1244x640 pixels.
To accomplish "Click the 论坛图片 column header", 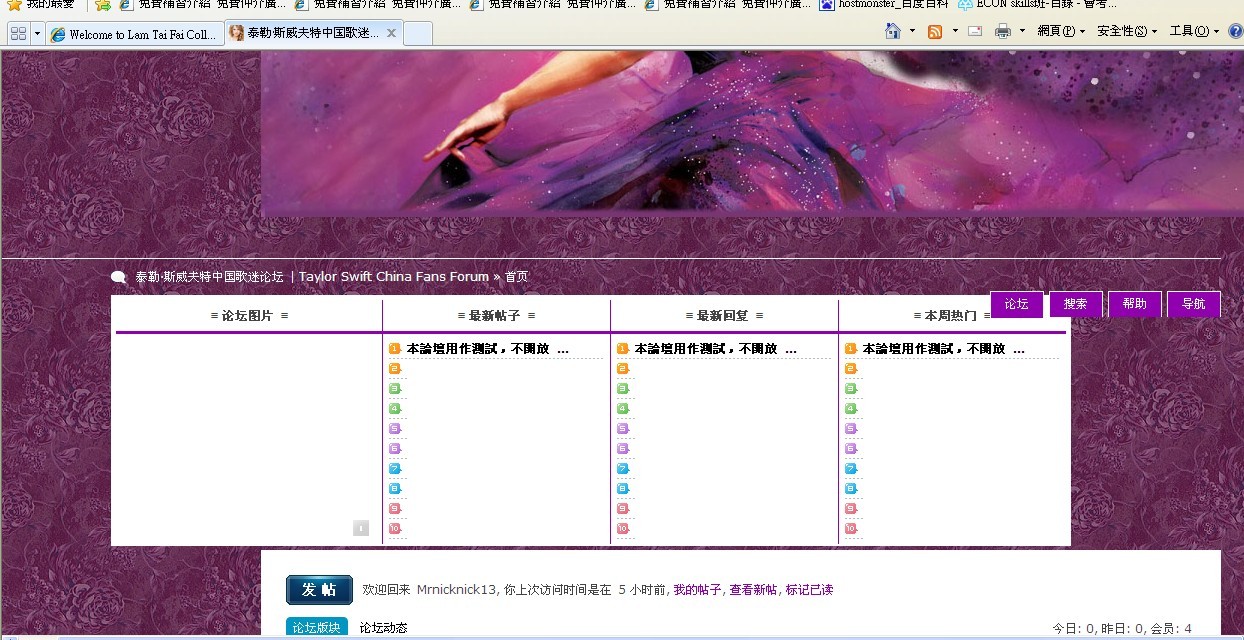I will pyautogui.click(x=249, y=316).
